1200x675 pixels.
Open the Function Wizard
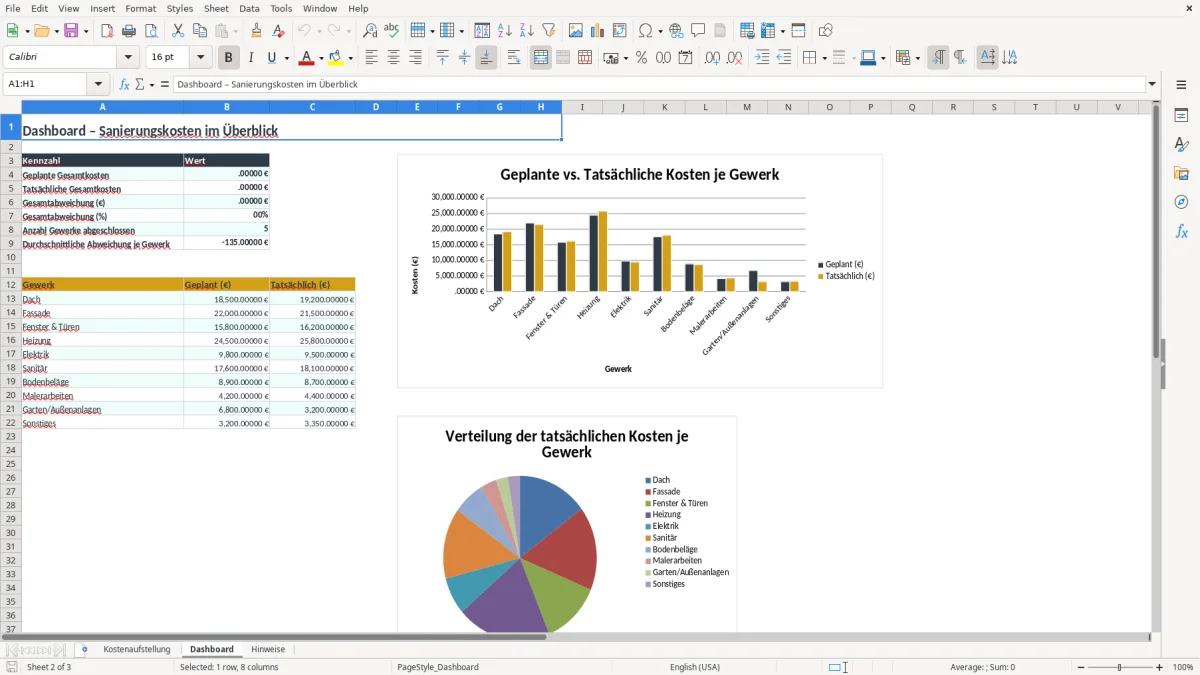click(125, 84)
